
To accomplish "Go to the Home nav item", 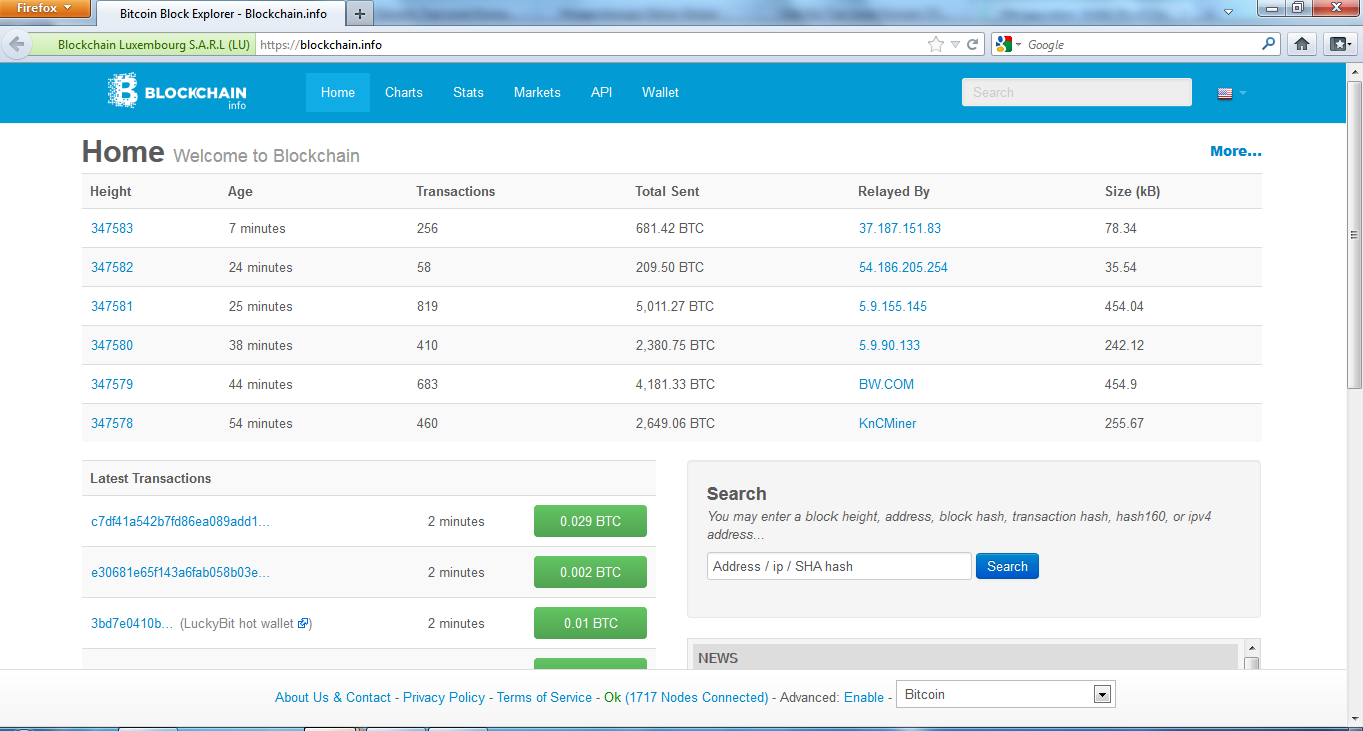I will pyautogui.click(x=338, y=92).
